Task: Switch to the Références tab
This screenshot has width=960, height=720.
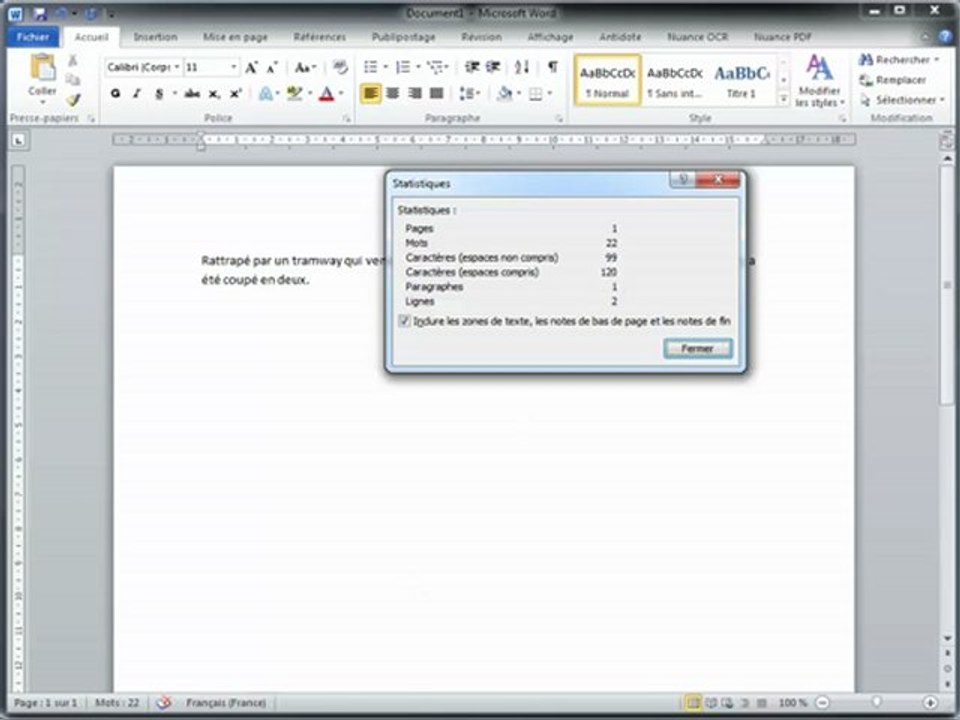Action: coord(319,37)
